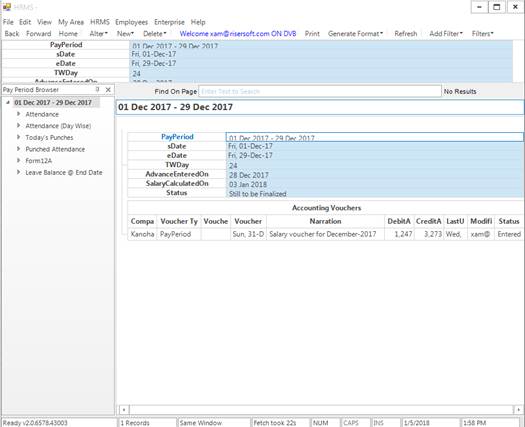Go Forward using the toolbar
This screenshot has width=525, height=427.
39,33
